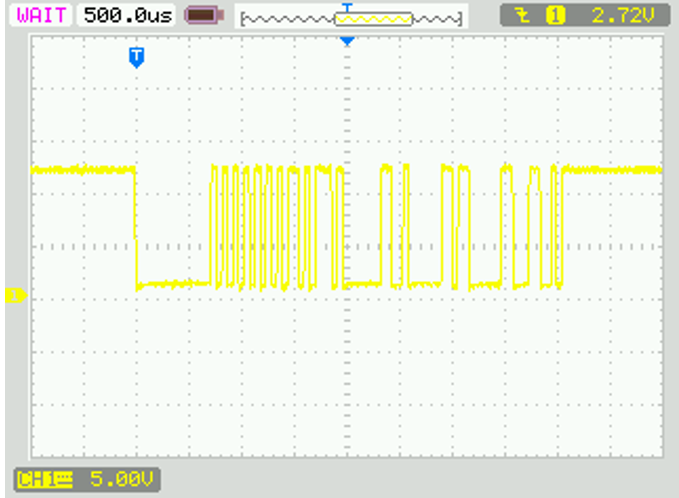
Task: Click the blue center time reference triangle
Action: tap(347, 41)
